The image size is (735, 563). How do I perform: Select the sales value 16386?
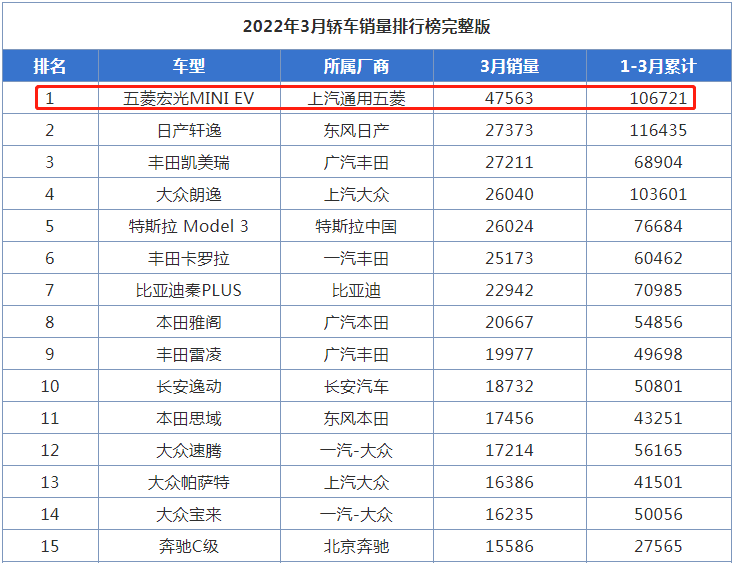click(510, 482)
